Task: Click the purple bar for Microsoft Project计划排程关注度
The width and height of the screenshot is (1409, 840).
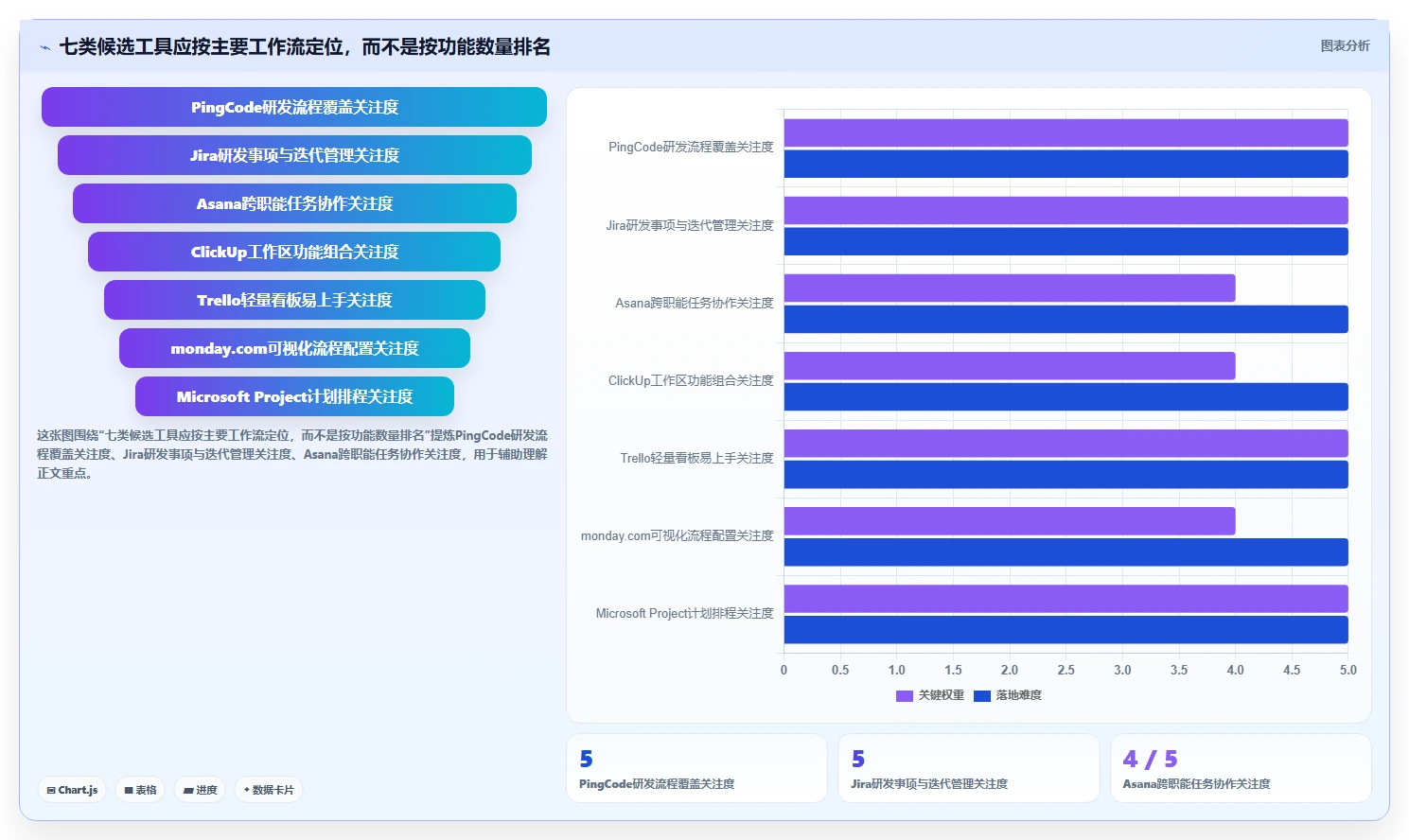Action: point(1066,598)
